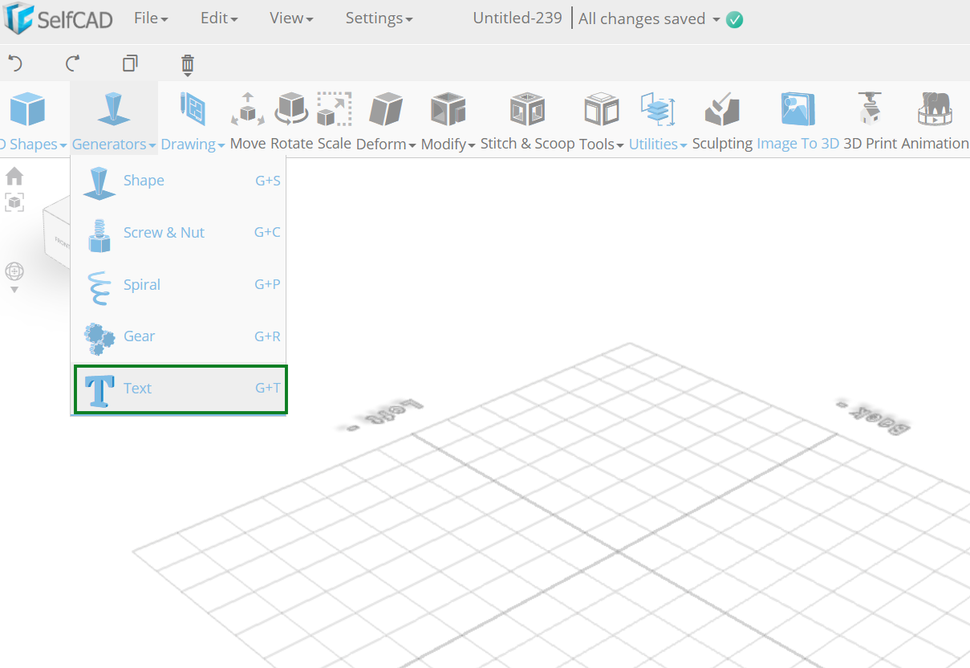Screen dimensions: 970x668
Task: Open the Settings menu
Action: [x=378, y=18]
